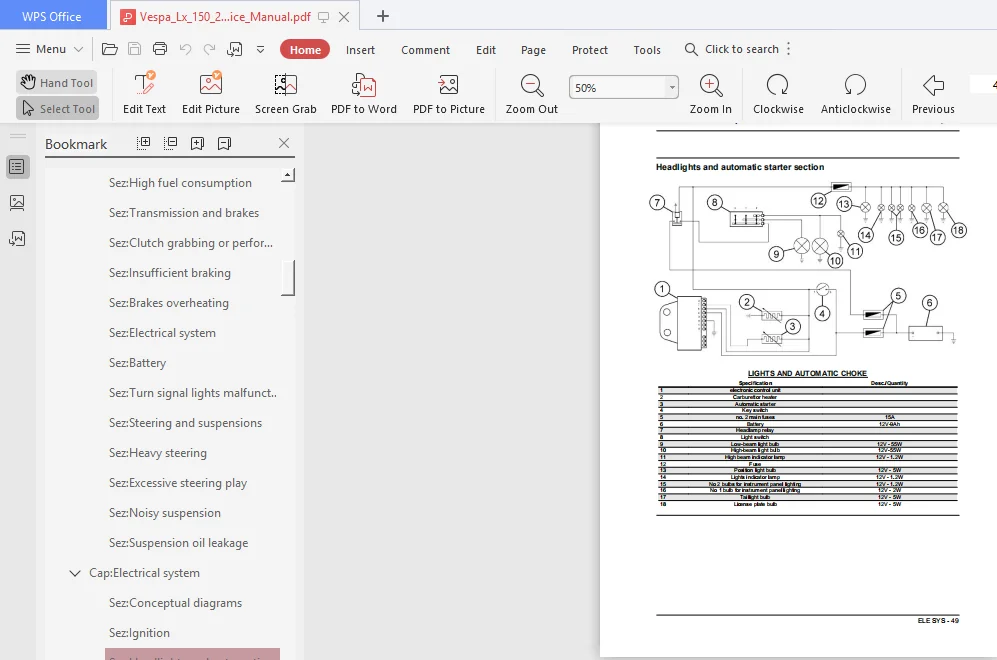Open bookmark Sez:Battery

(137, 362)
